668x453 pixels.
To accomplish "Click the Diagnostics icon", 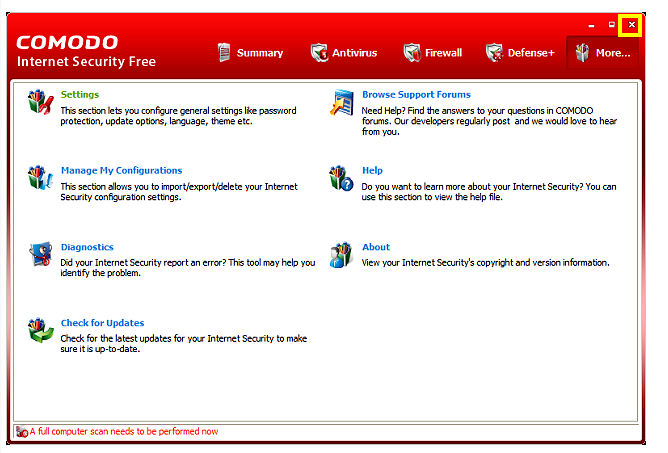I will (x=40, y=254).
